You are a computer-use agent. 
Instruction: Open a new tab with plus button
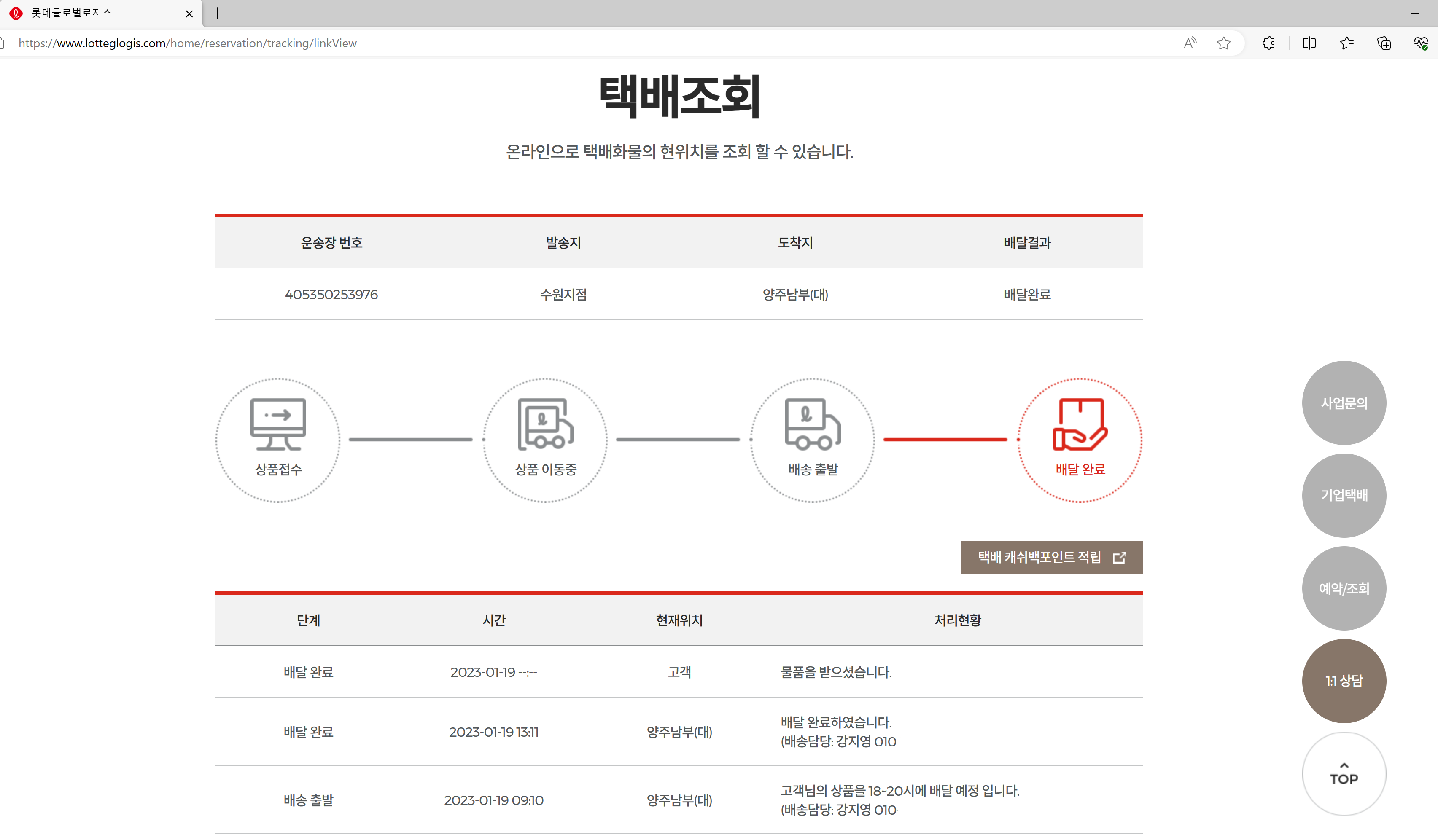[218, 13]
